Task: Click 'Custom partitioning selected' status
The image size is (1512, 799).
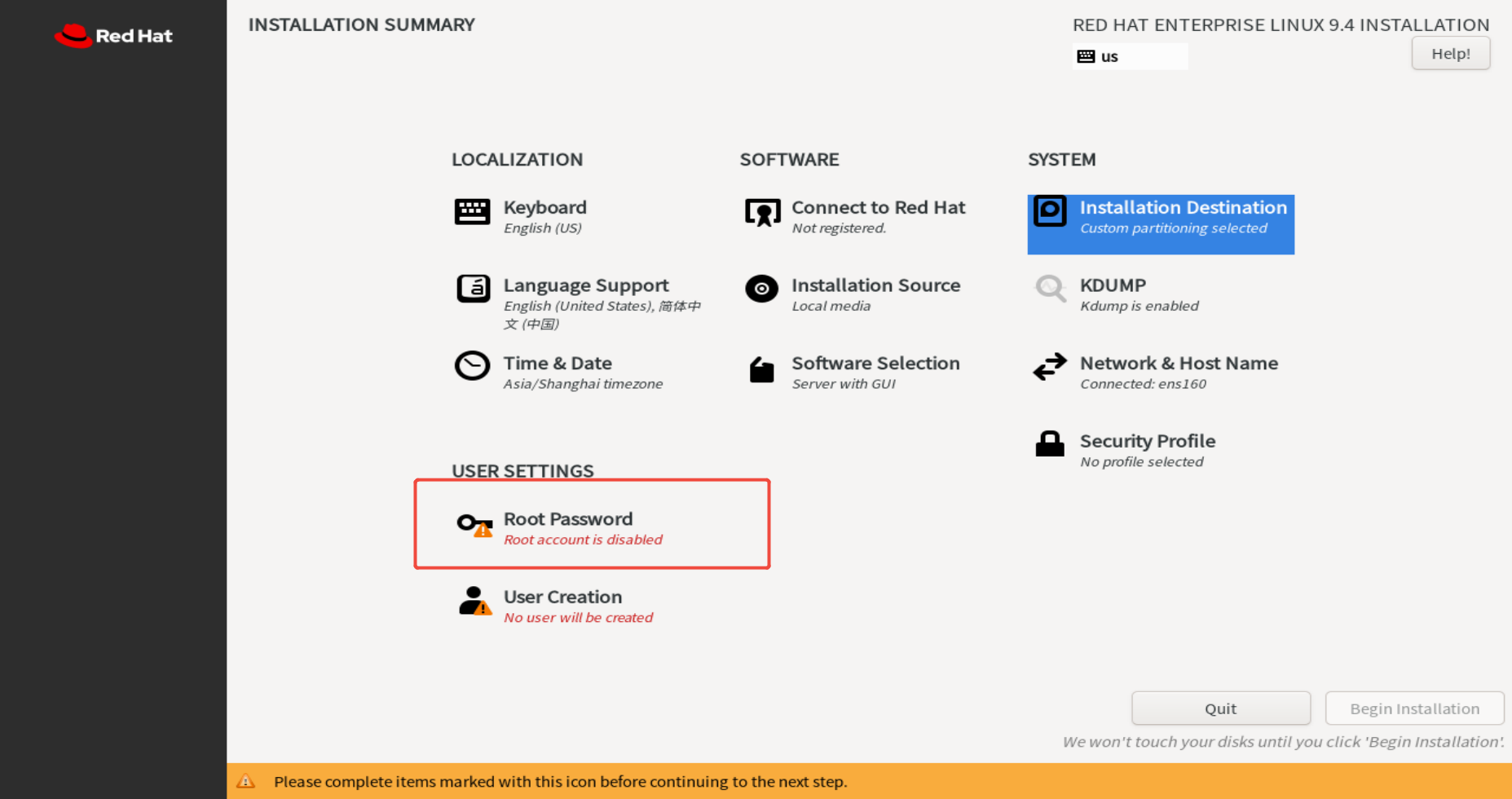Action: pos(1173,228)
